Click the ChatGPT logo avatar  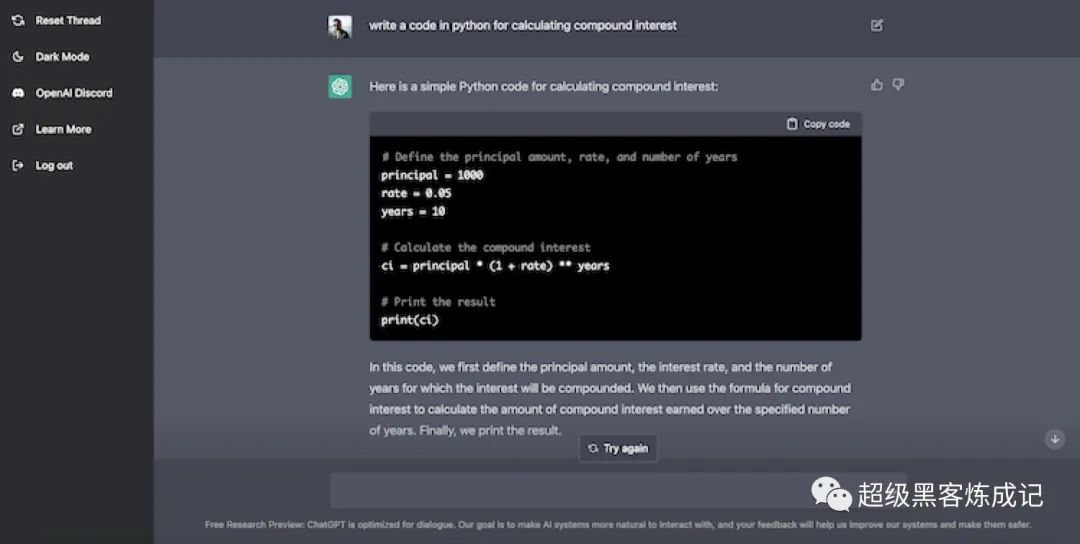coord(340,87)
